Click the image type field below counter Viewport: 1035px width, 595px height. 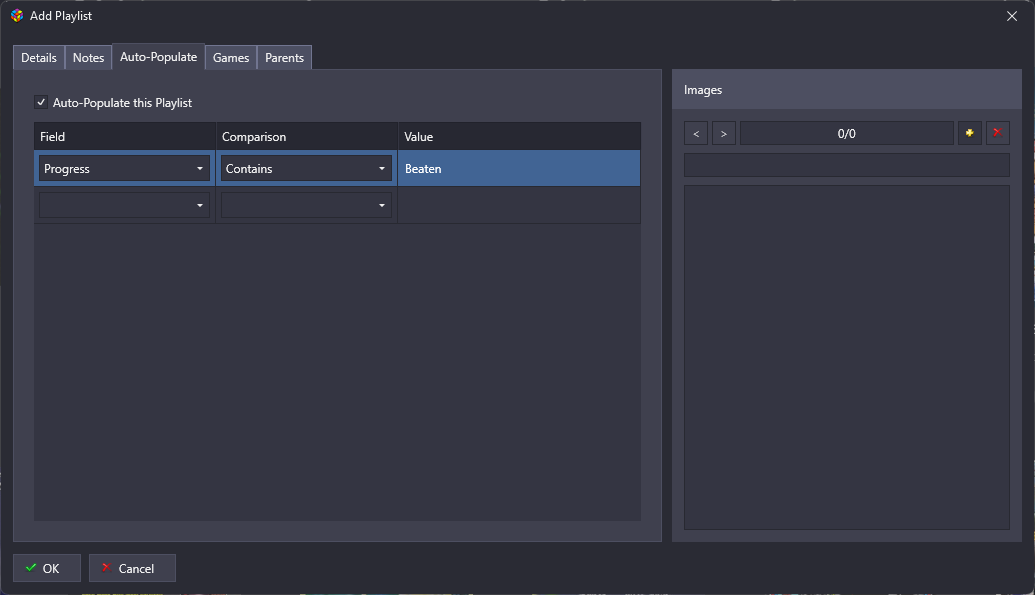click(847, 165)
